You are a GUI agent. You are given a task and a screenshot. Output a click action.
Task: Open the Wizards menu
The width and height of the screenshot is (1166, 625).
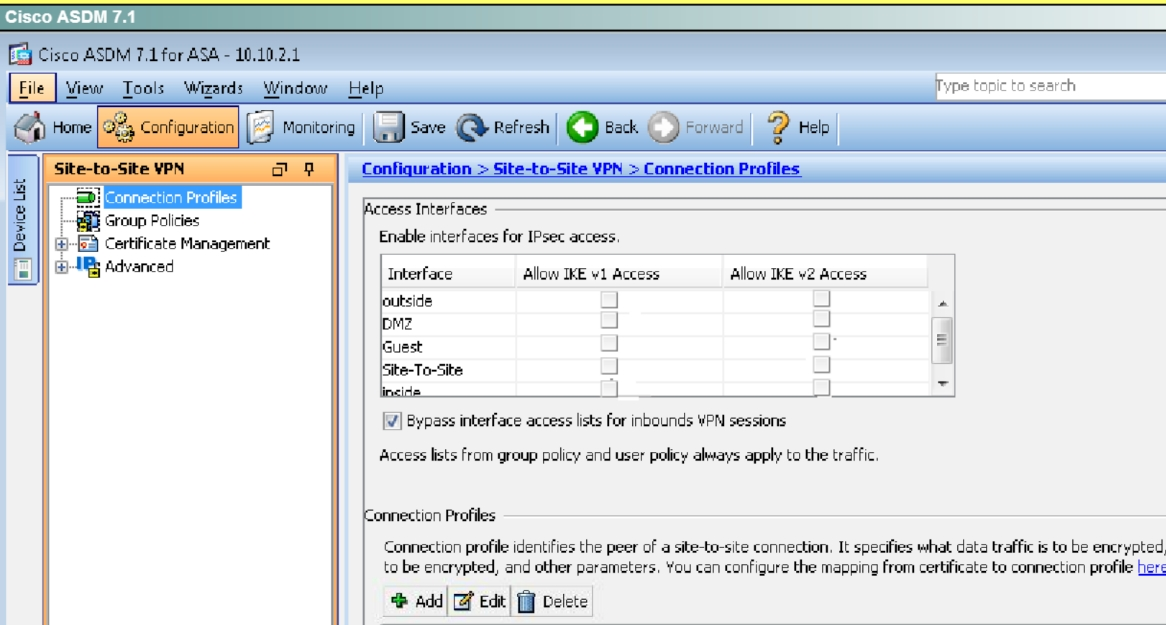tap(213, 89)
